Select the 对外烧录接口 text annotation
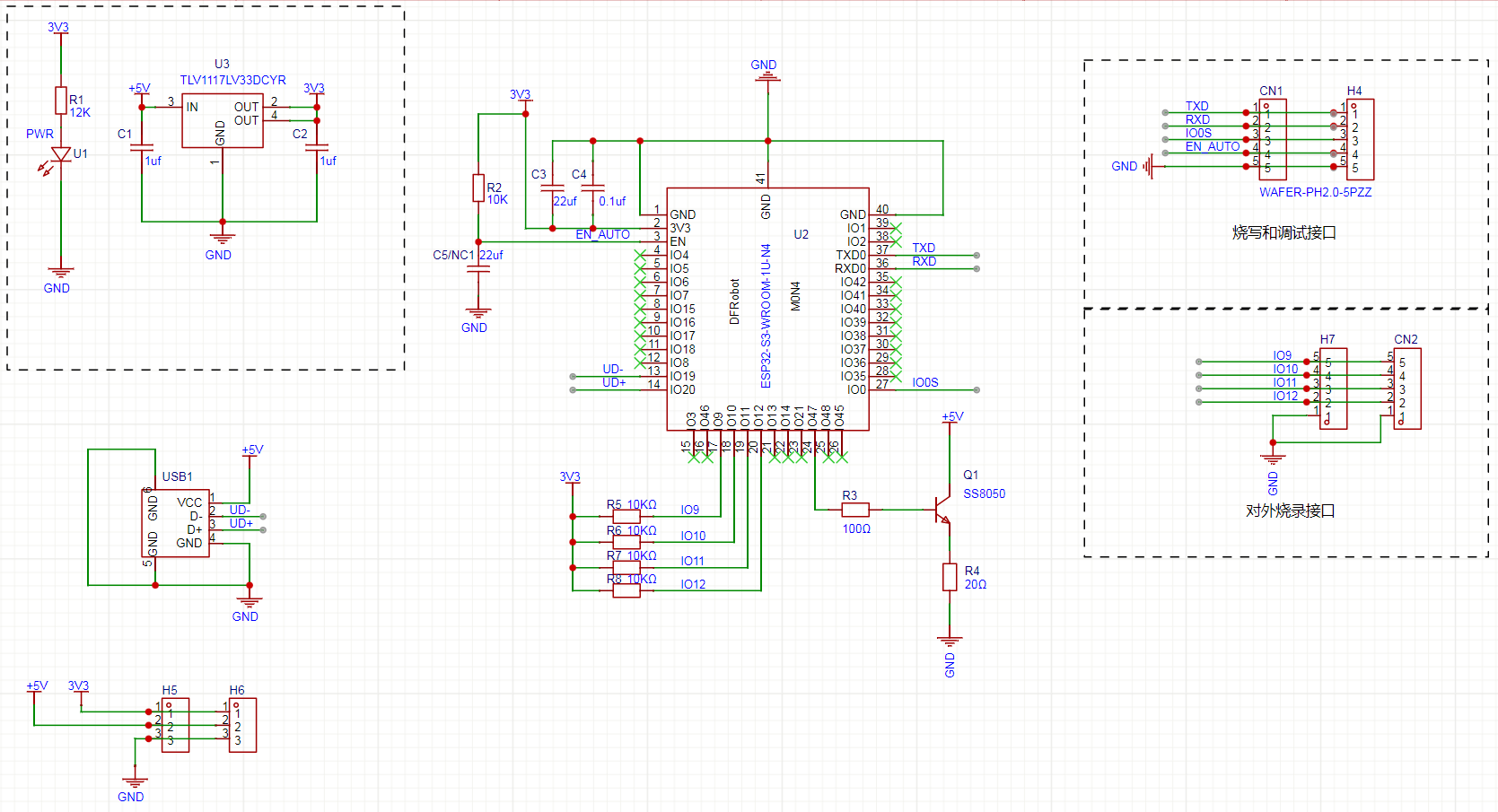 tap(1290, 511)
